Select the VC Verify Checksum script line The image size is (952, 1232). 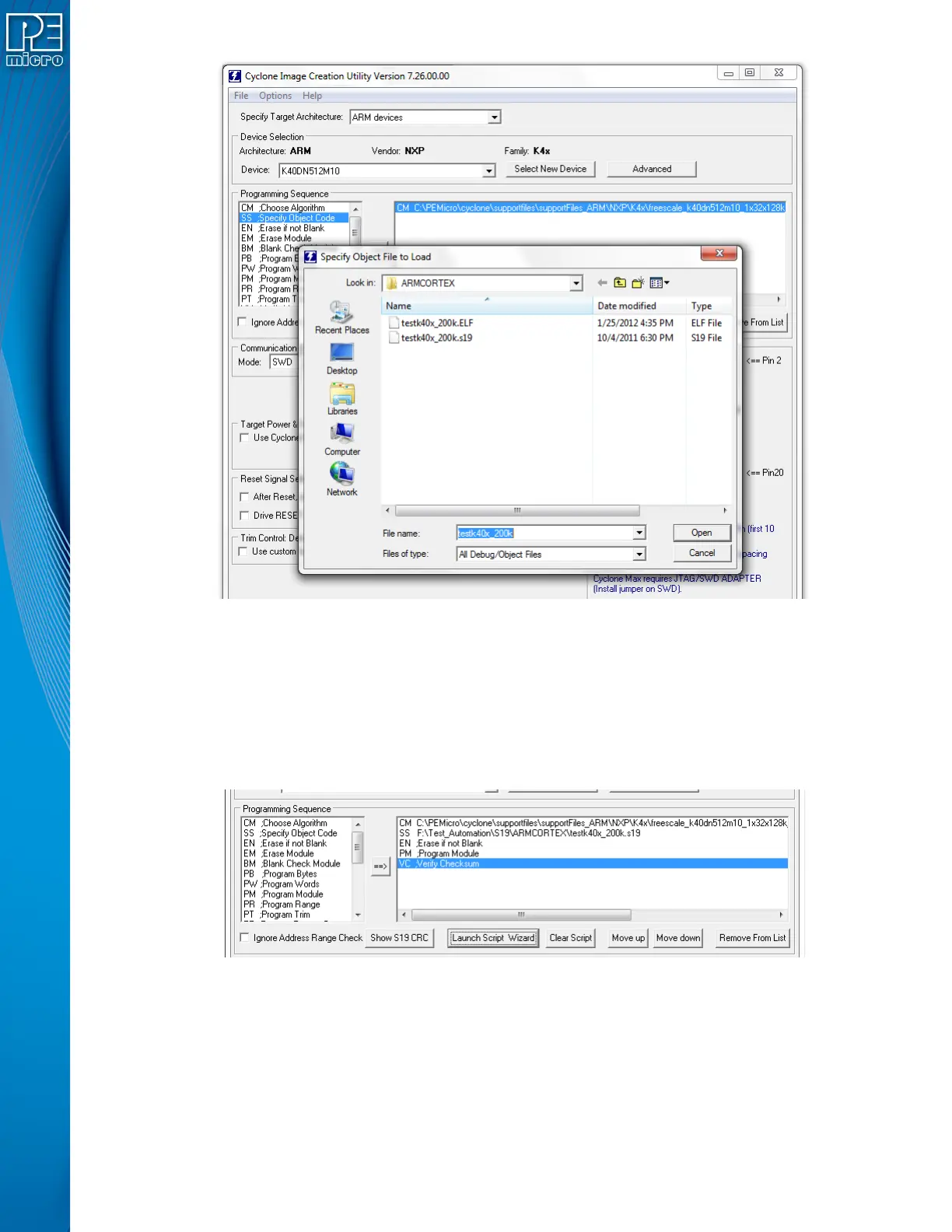[x=592, y=863]
